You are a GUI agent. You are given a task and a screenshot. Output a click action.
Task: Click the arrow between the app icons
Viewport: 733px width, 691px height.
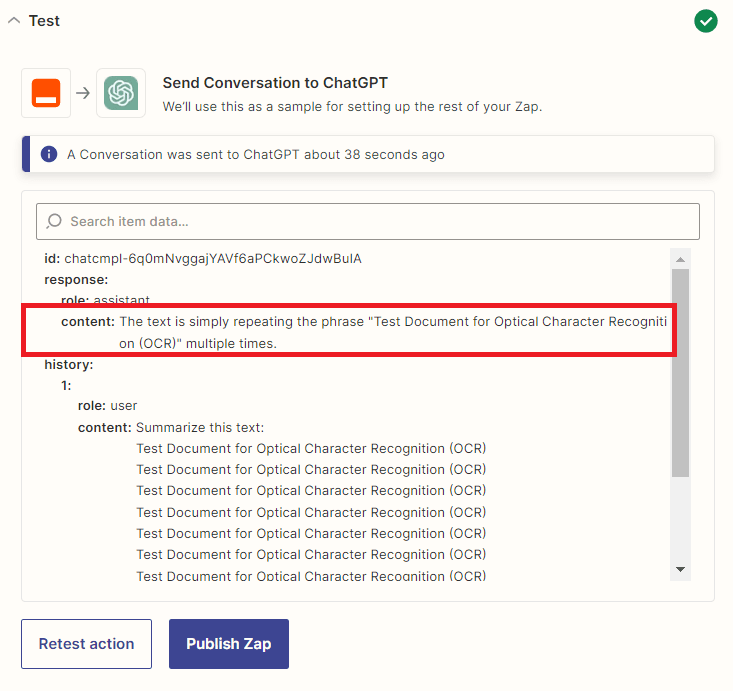coord(83,93)
